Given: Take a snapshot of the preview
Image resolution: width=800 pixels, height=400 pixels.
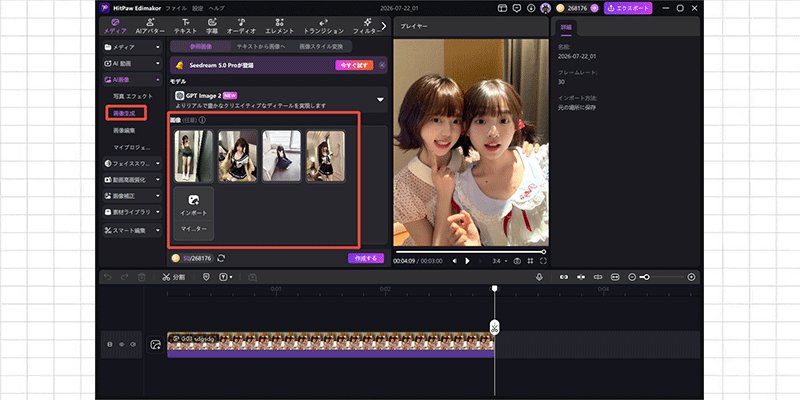Looking at the screenshot, I should (x=517, y=261).
